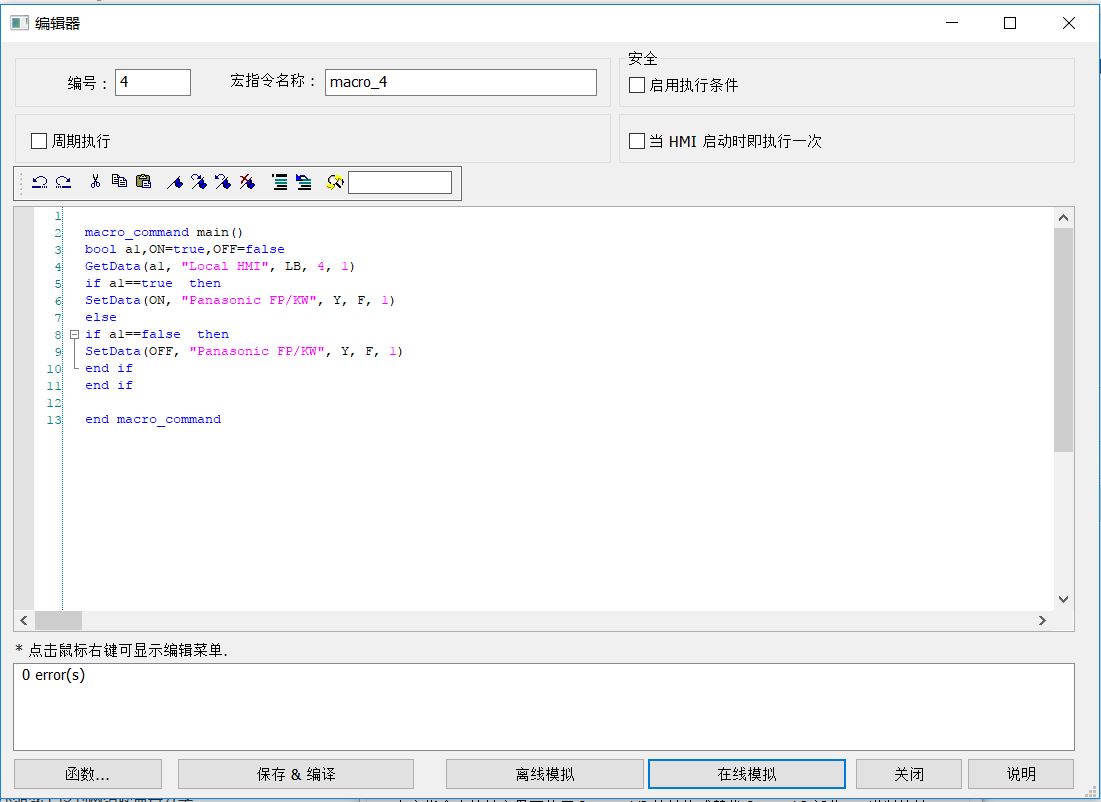This screenshot has height=802, width=1101.
Task: Click the vertical scrollbar thumb in editor
Action: 1063,340
